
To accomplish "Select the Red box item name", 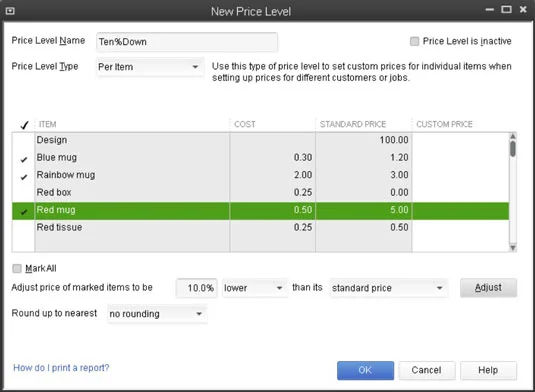I will click(54, 192).
